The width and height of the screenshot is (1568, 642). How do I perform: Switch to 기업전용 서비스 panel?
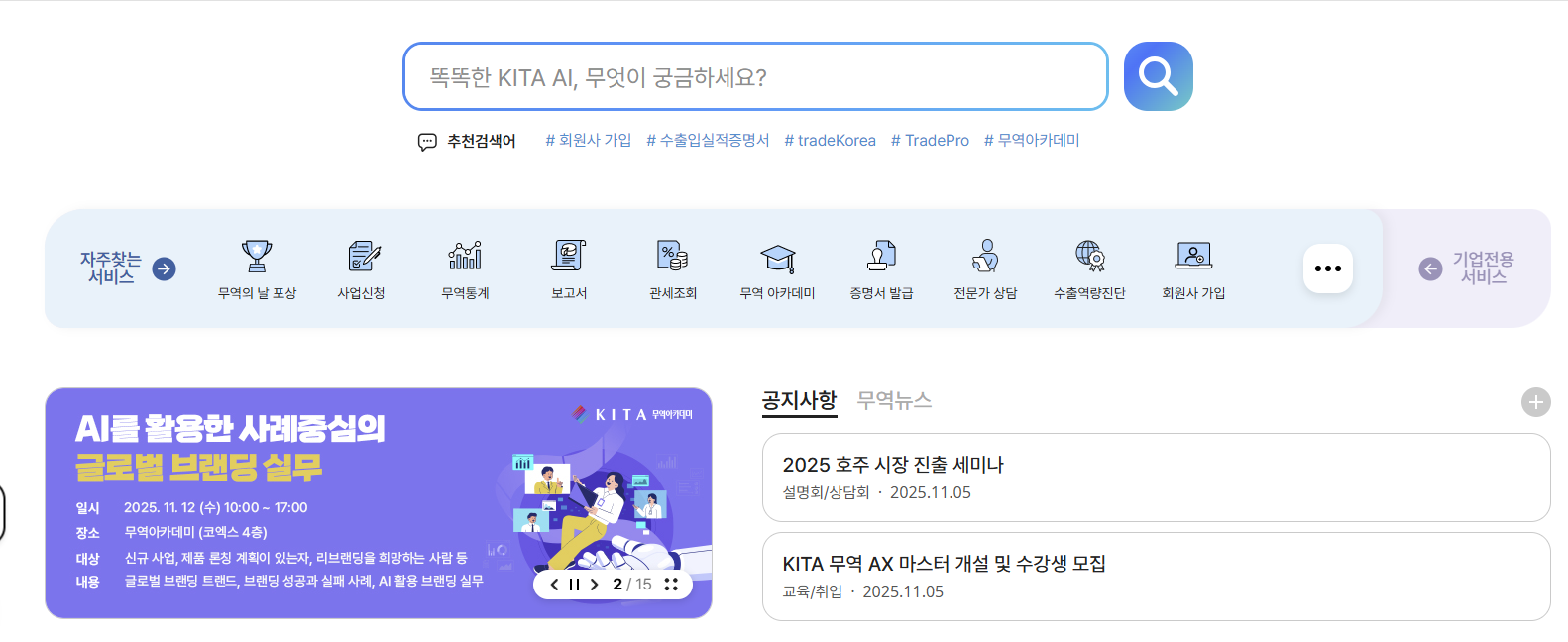pos(1467,268)
